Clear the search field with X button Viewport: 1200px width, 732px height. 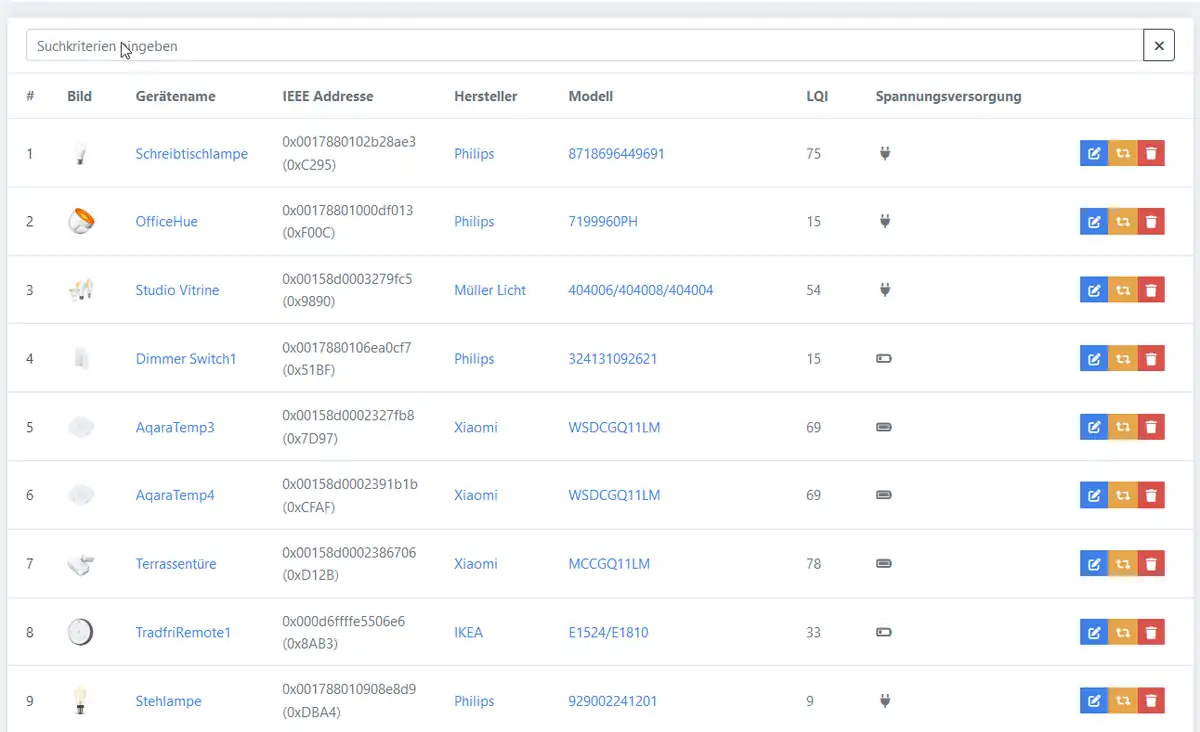click(x=1159, y=46)
